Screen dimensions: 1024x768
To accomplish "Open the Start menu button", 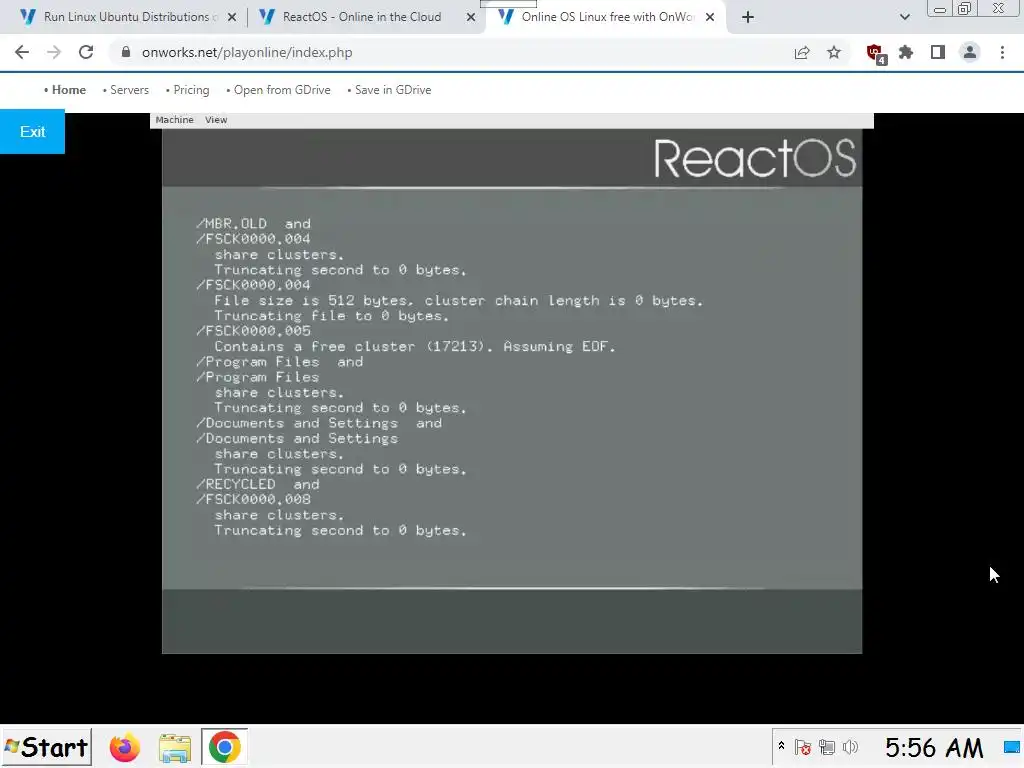I will (46, 747).
